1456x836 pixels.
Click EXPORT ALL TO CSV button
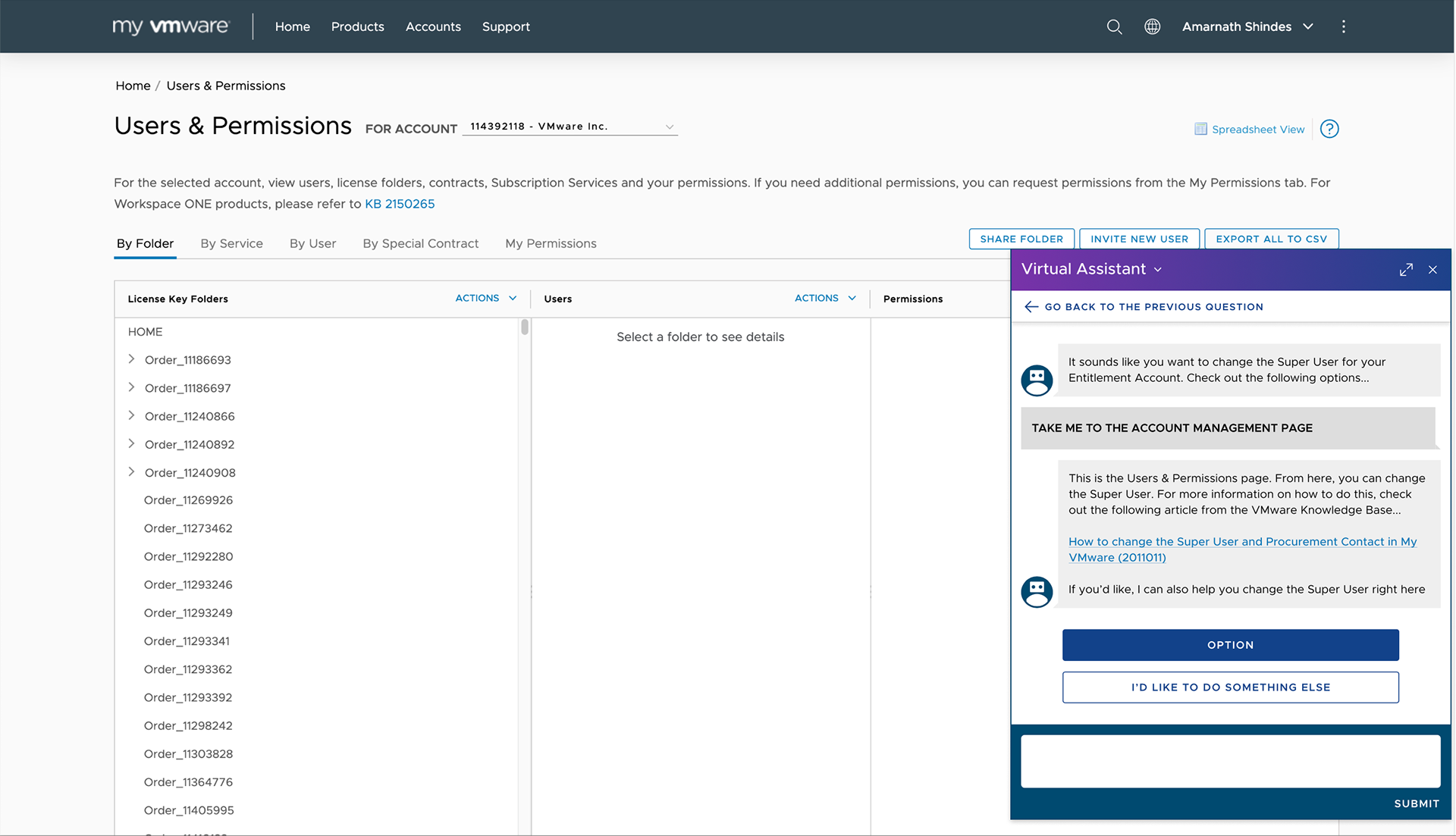(x=1271, y=239)
